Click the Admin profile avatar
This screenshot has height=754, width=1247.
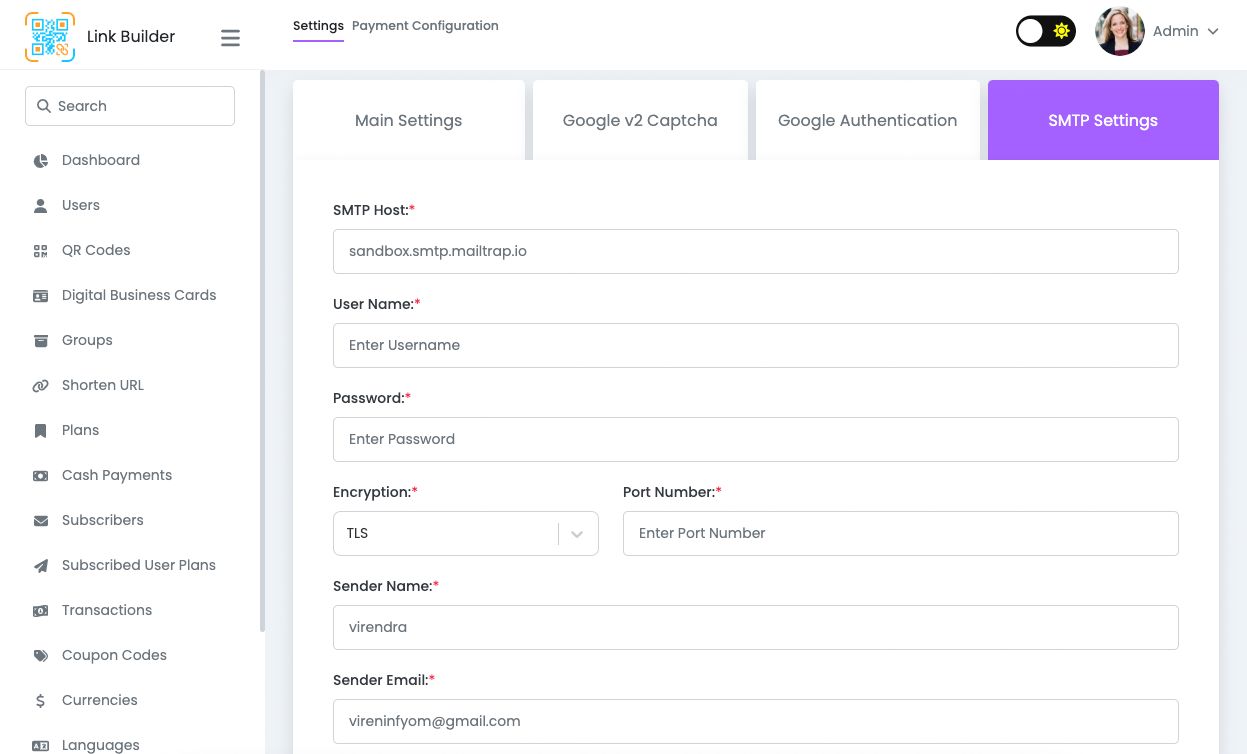point(1119,31)
